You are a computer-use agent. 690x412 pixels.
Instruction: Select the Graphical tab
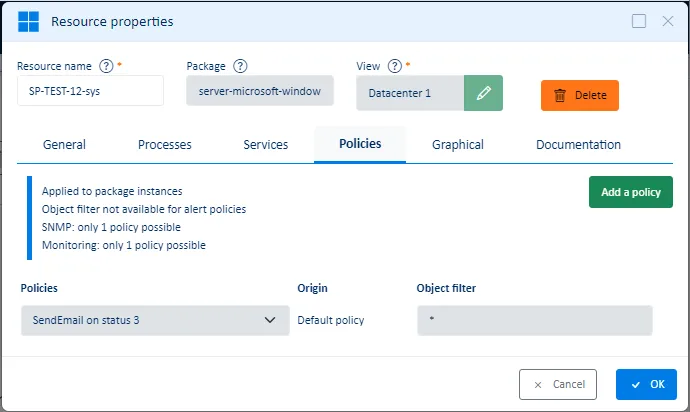point(458,145)
